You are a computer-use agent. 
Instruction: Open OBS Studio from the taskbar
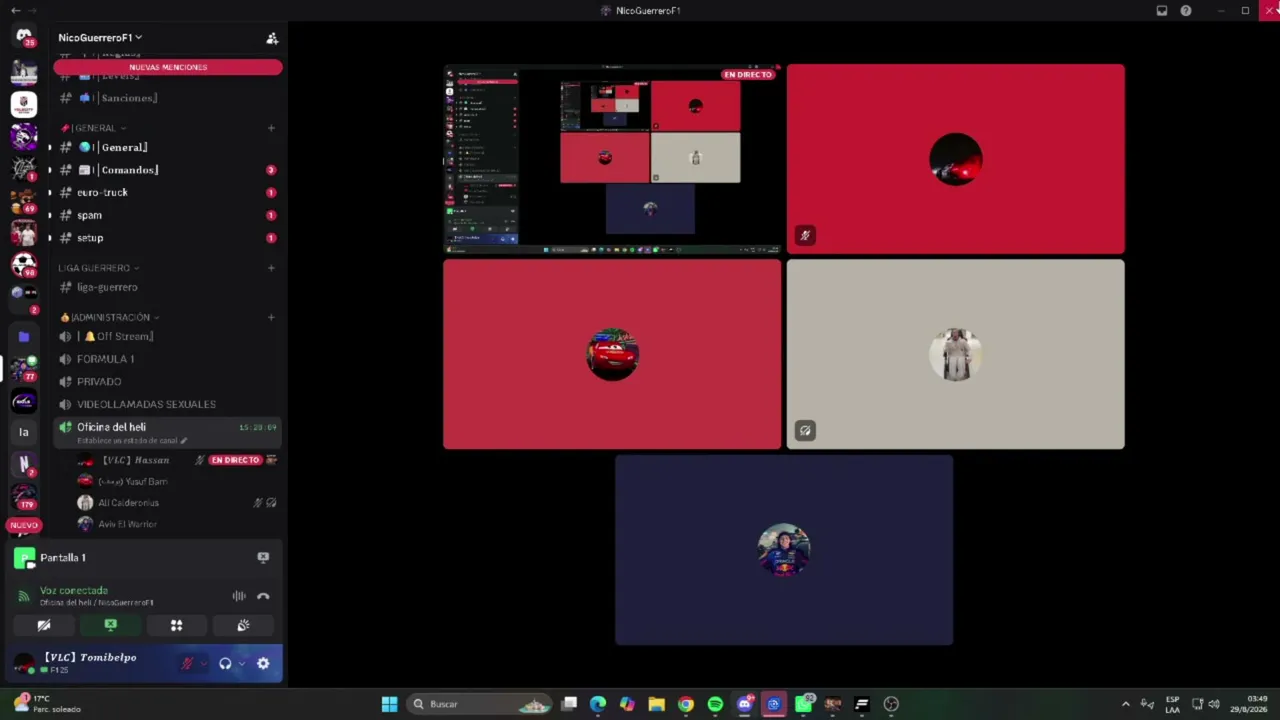pos(891,704)
